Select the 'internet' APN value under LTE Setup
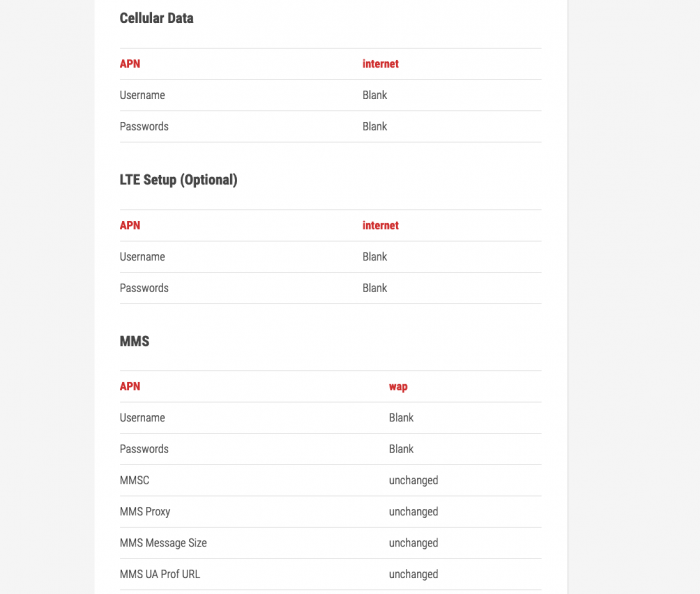The height and width of the screenshot is (594, 700). [380, 226]
